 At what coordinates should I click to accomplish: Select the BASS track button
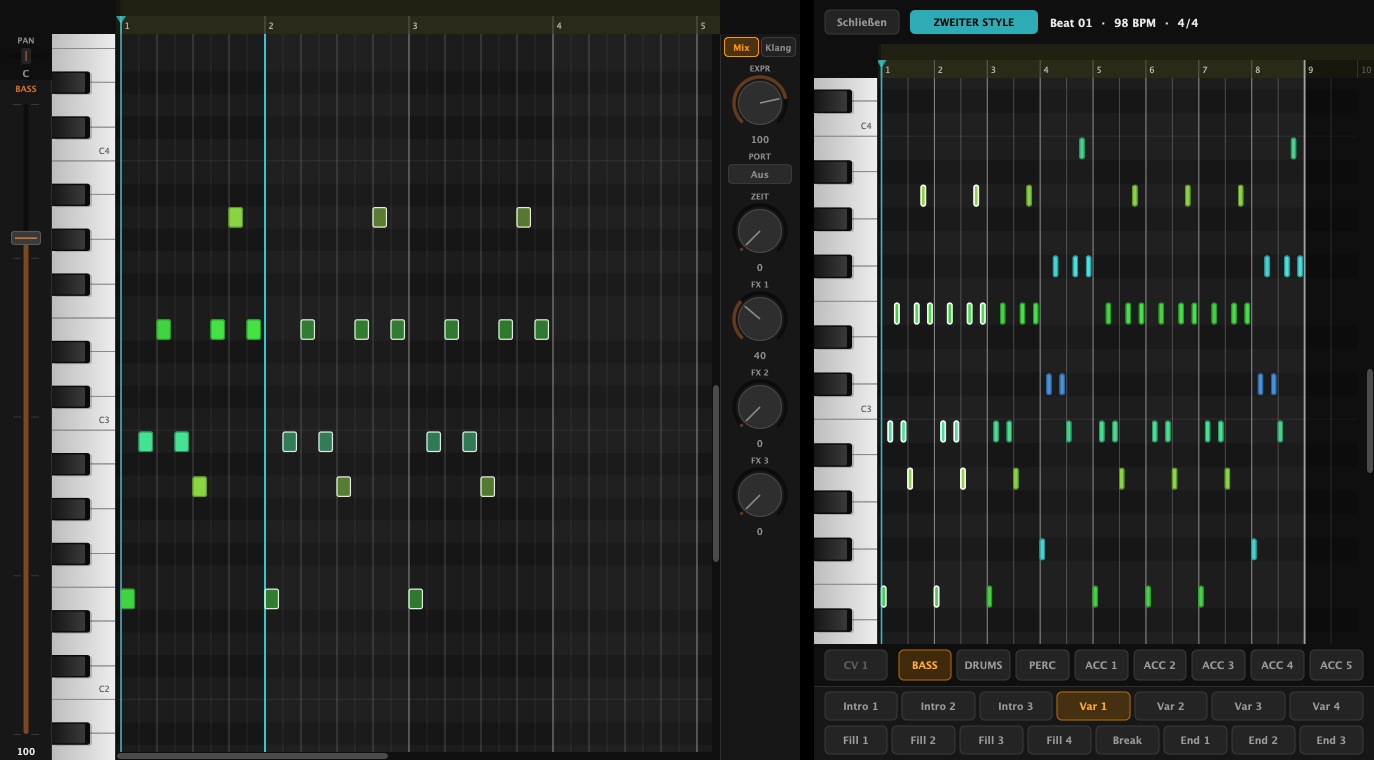coord(925,665)
